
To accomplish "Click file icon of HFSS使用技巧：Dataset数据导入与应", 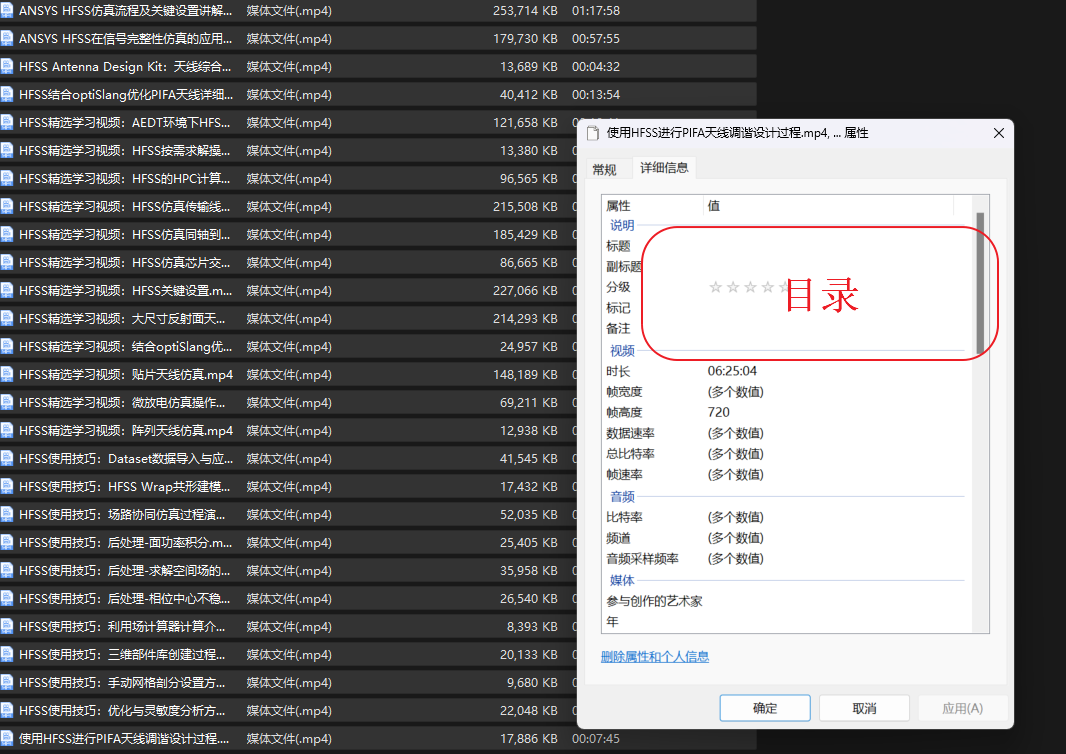I will 7,458.
